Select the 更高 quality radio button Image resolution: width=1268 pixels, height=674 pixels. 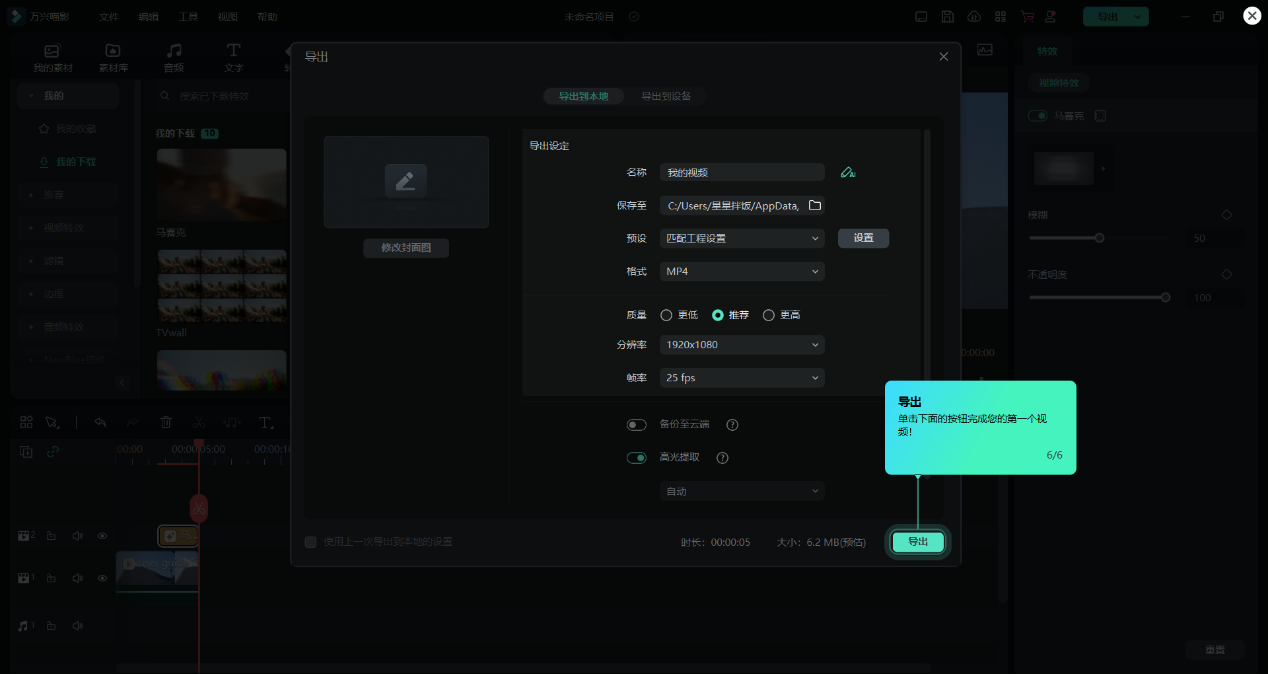pos(769,315)
